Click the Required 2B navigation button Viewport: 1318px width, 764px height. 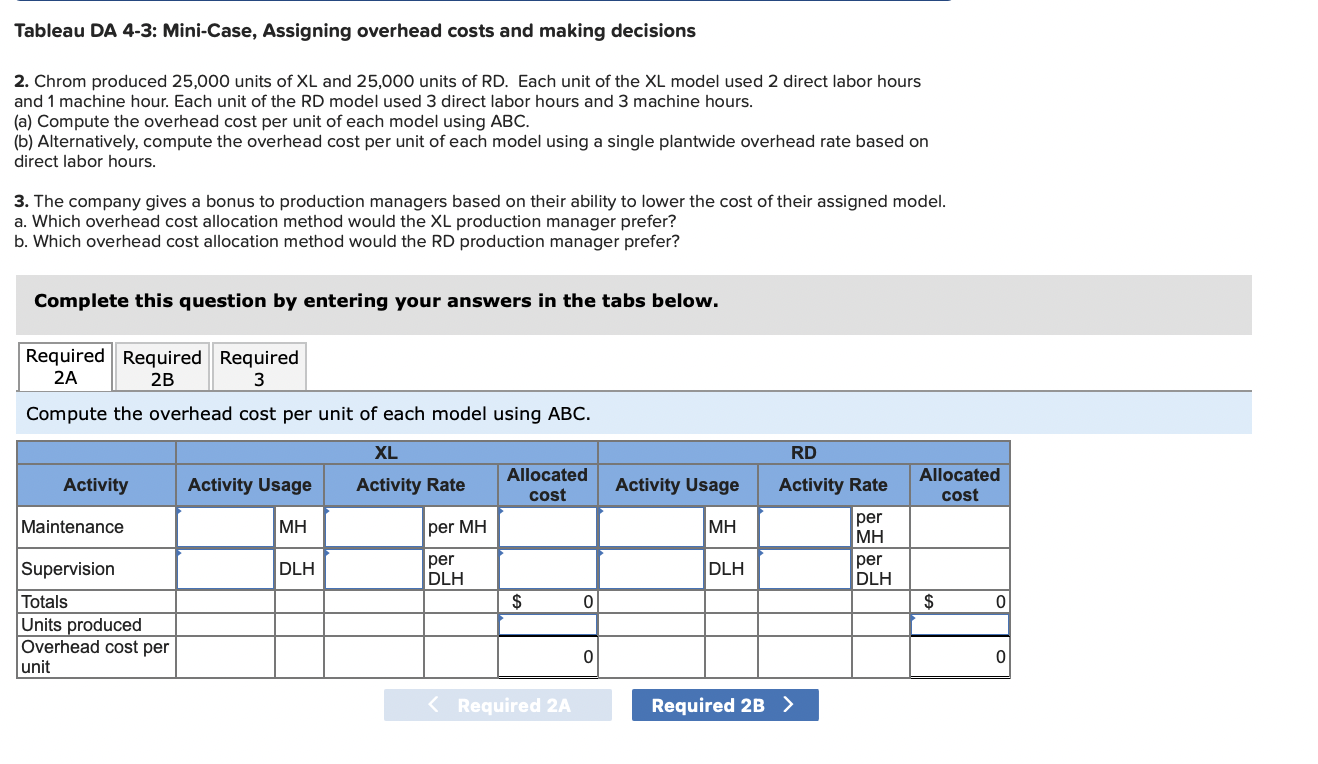tap(724, 705)
